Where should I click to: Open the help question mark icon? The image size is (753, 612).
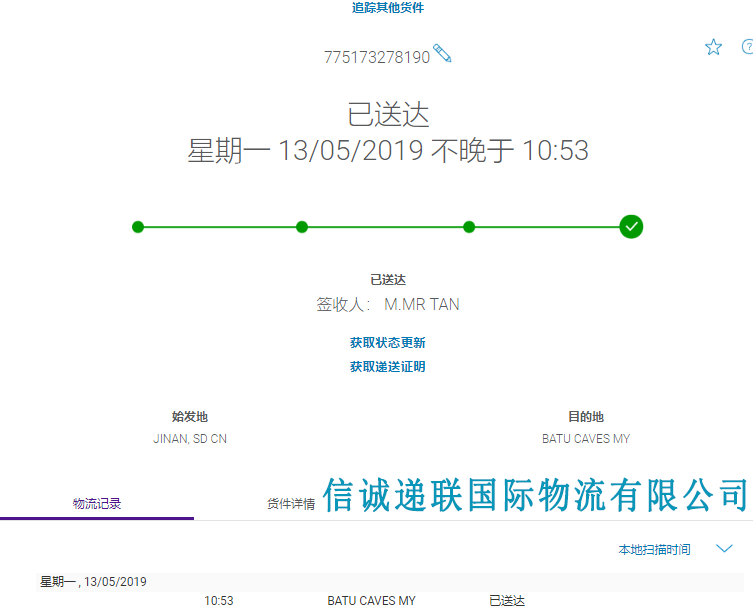pos(746,47)
